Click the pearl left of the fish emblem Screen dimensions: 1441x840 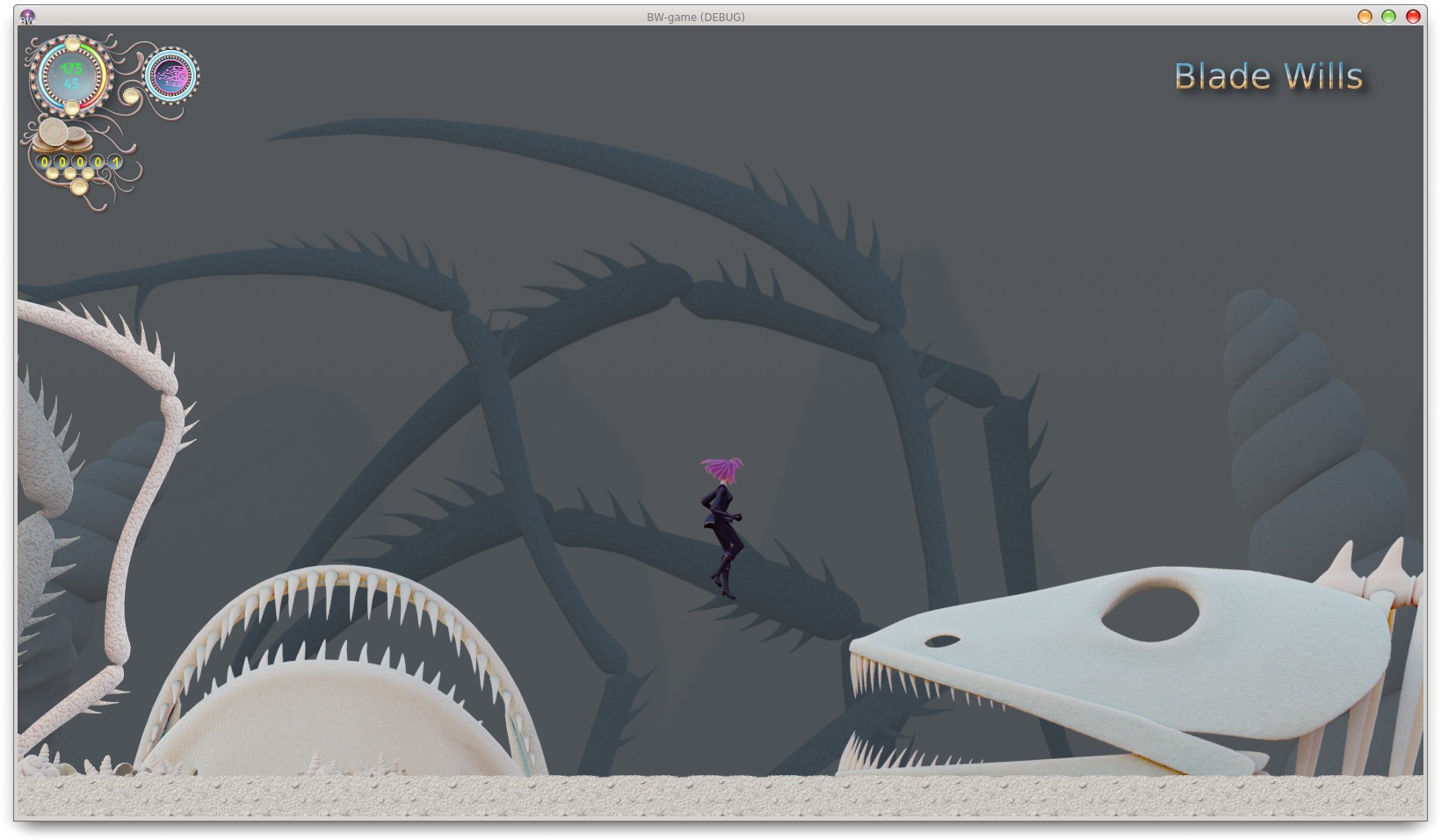130,95
